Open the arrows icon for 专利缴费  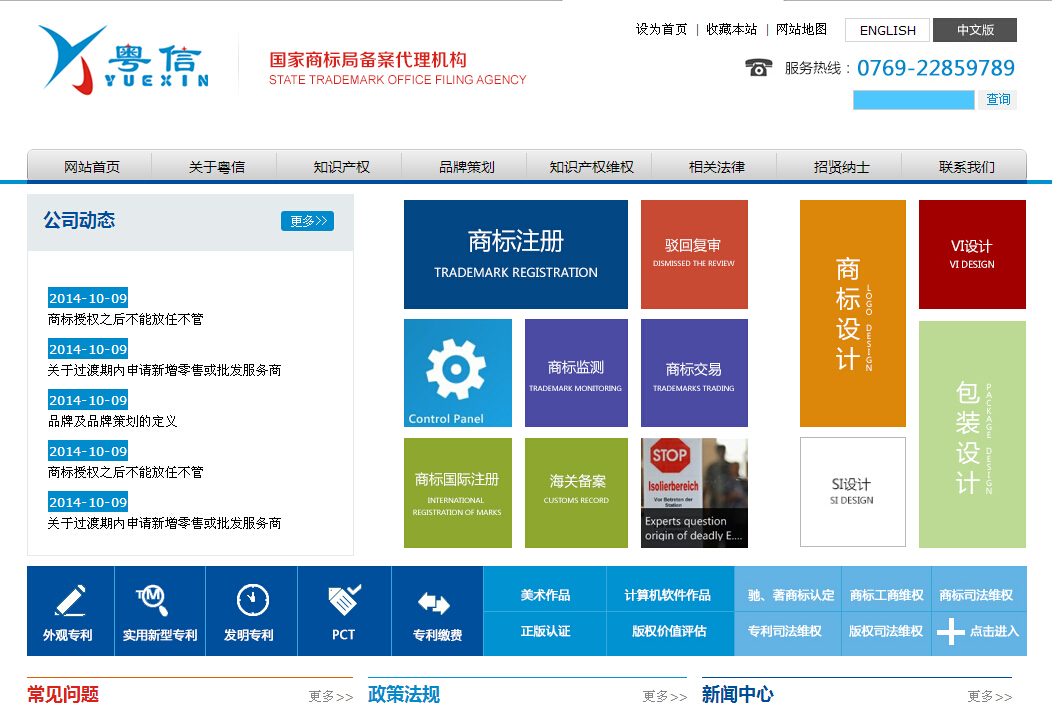(434, 603)
